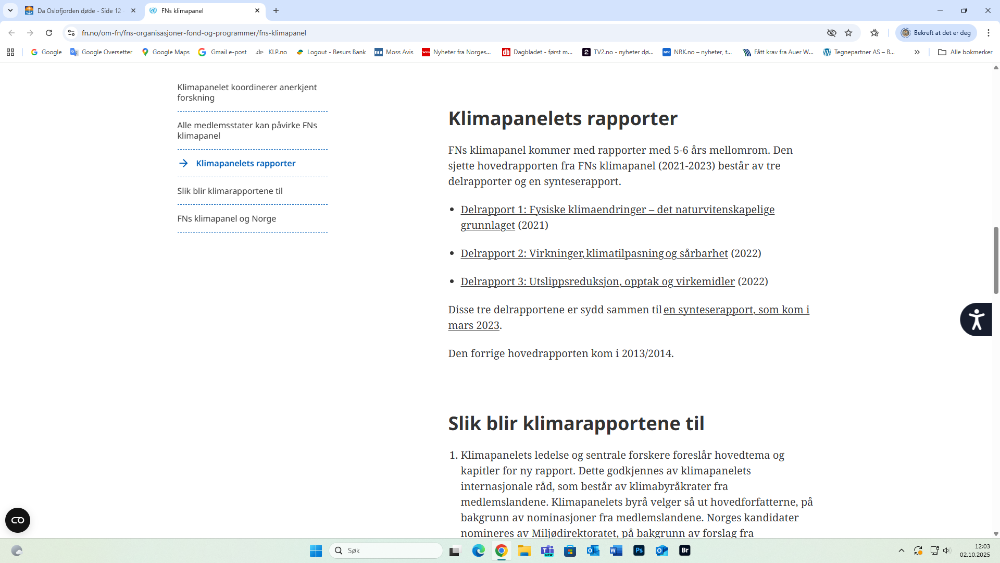The width and height of the screenshot is (1000, 563).
Task: Open 'Delrapport 3: Utslippsreduksjon' link
Action: [x=597, y=282]
